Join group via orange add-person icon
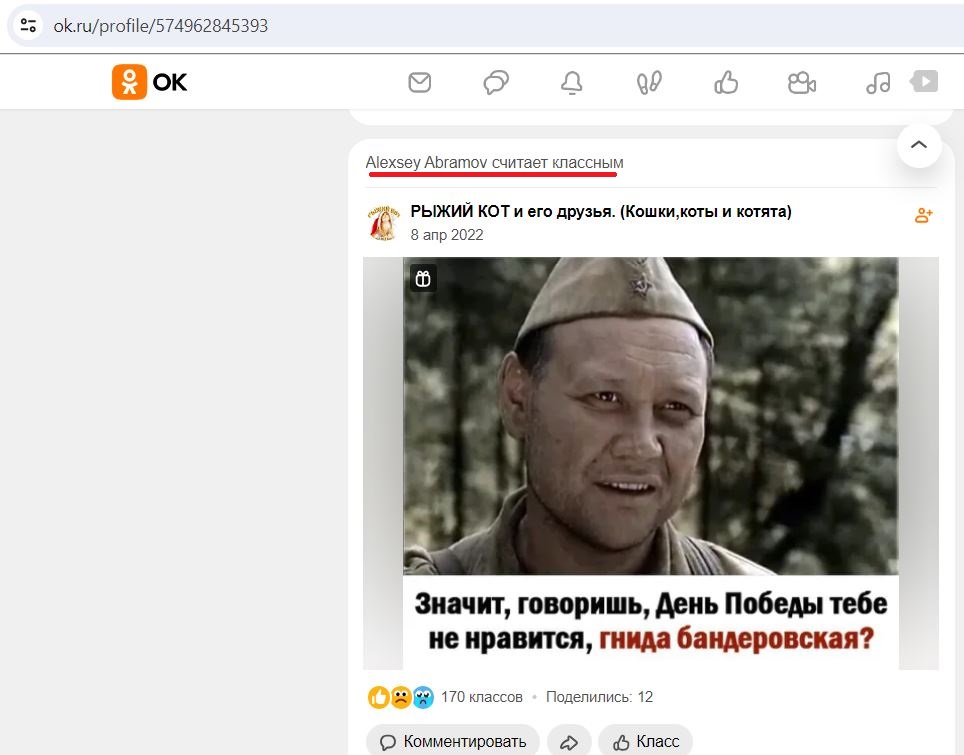964x755 pixels. (923, 215)
